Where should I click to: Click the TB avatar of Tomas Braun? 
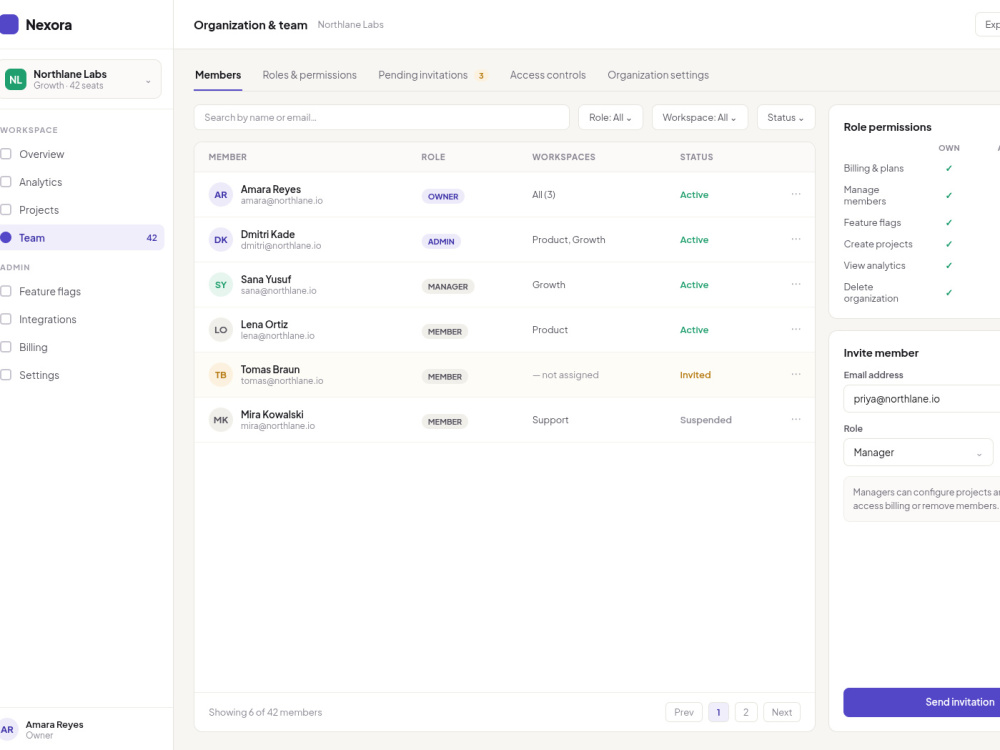point(221,375)
